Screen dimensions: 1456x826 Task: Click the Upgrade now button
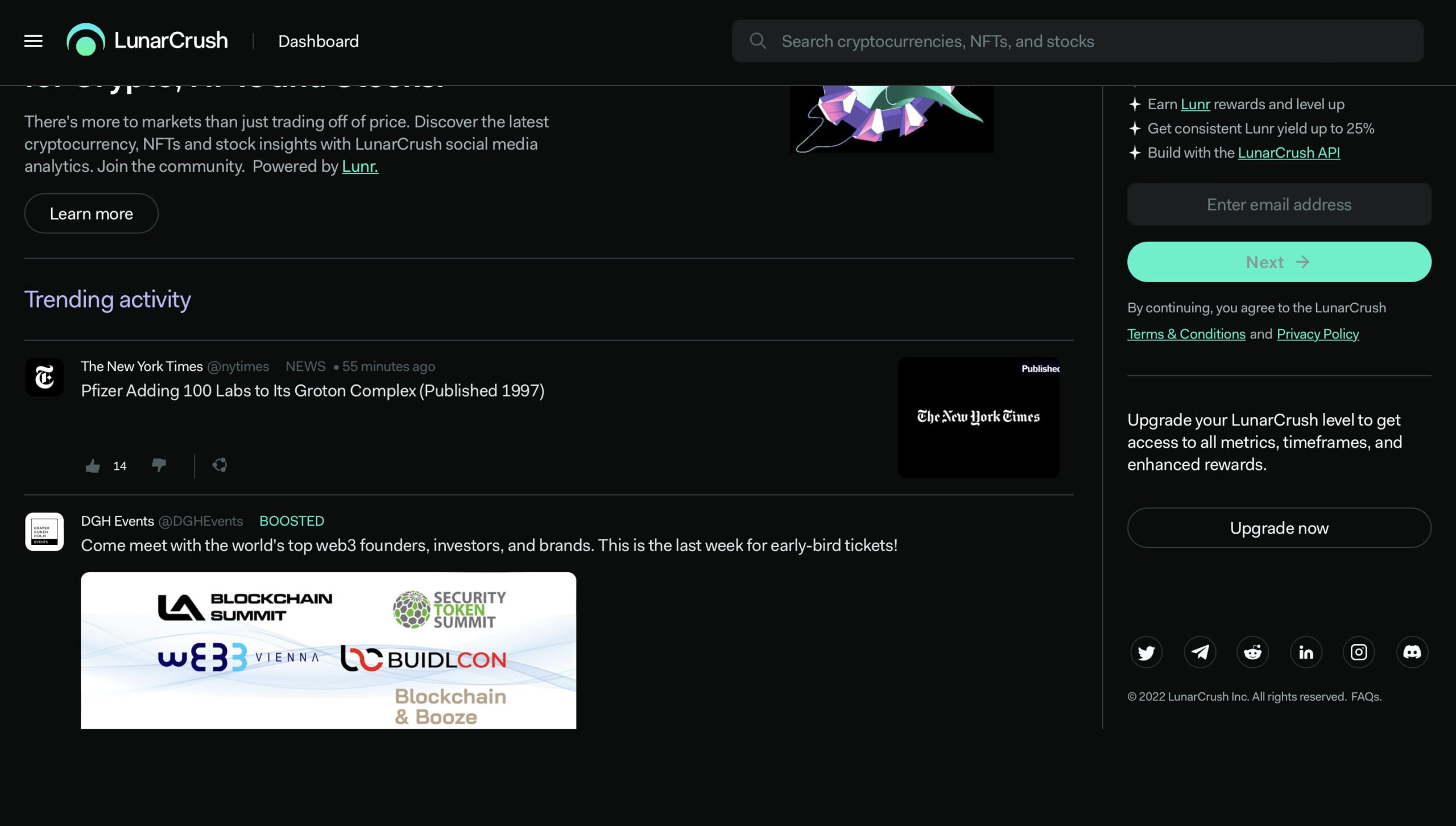1279,528
